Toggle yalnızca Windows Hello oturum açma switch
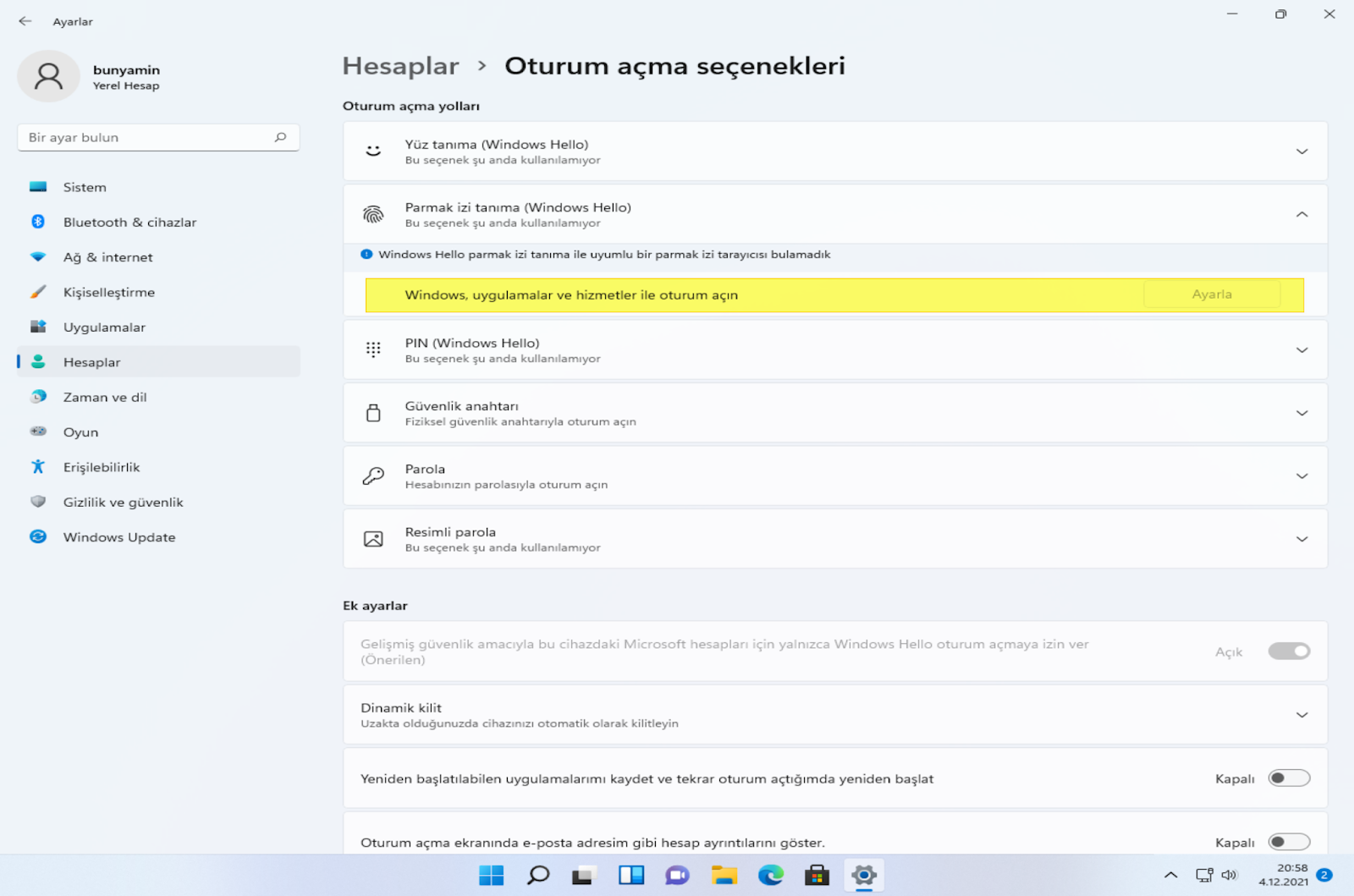Image resolution: width=1354 pixels, height=896 pixels. (x=1289, y=651)
